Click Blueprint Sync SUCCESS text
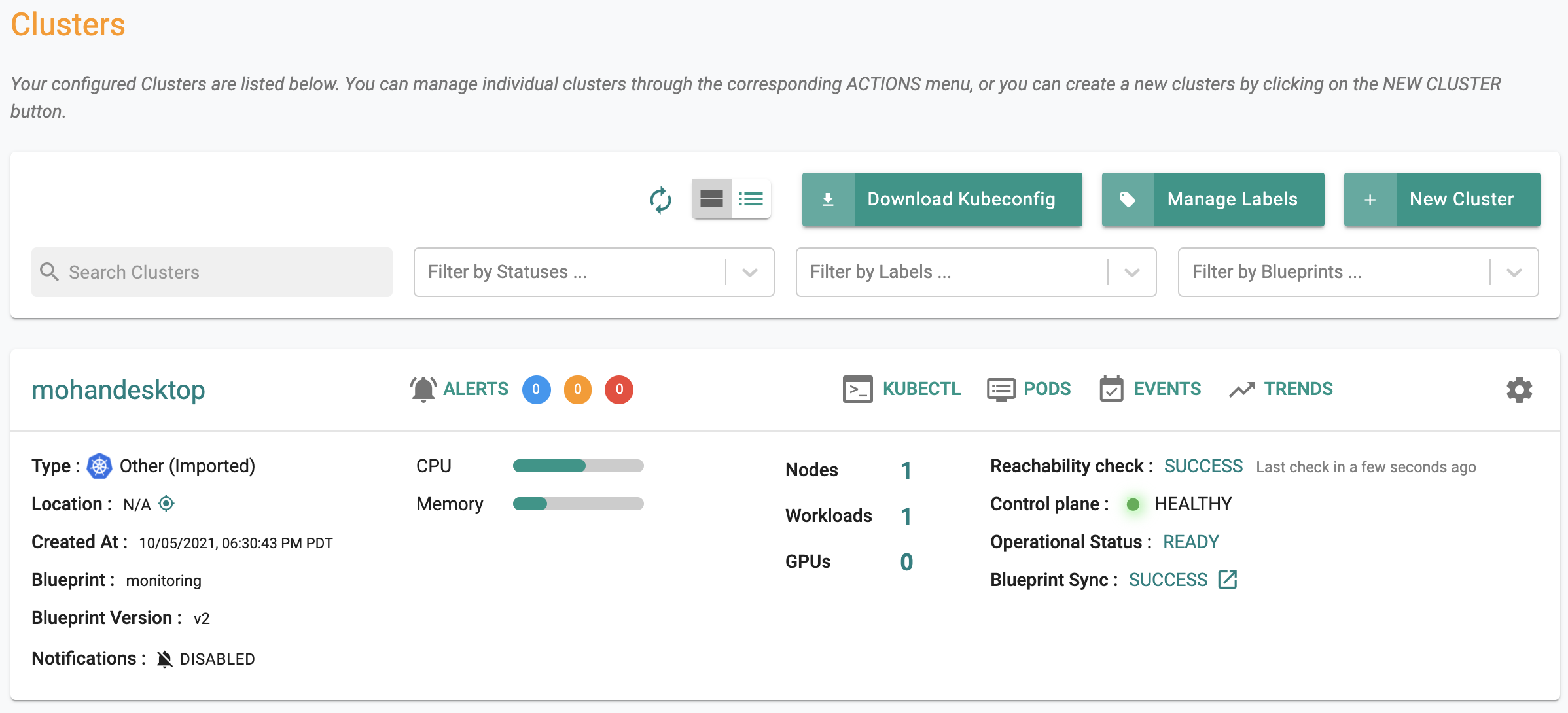 coord(1168,580)
